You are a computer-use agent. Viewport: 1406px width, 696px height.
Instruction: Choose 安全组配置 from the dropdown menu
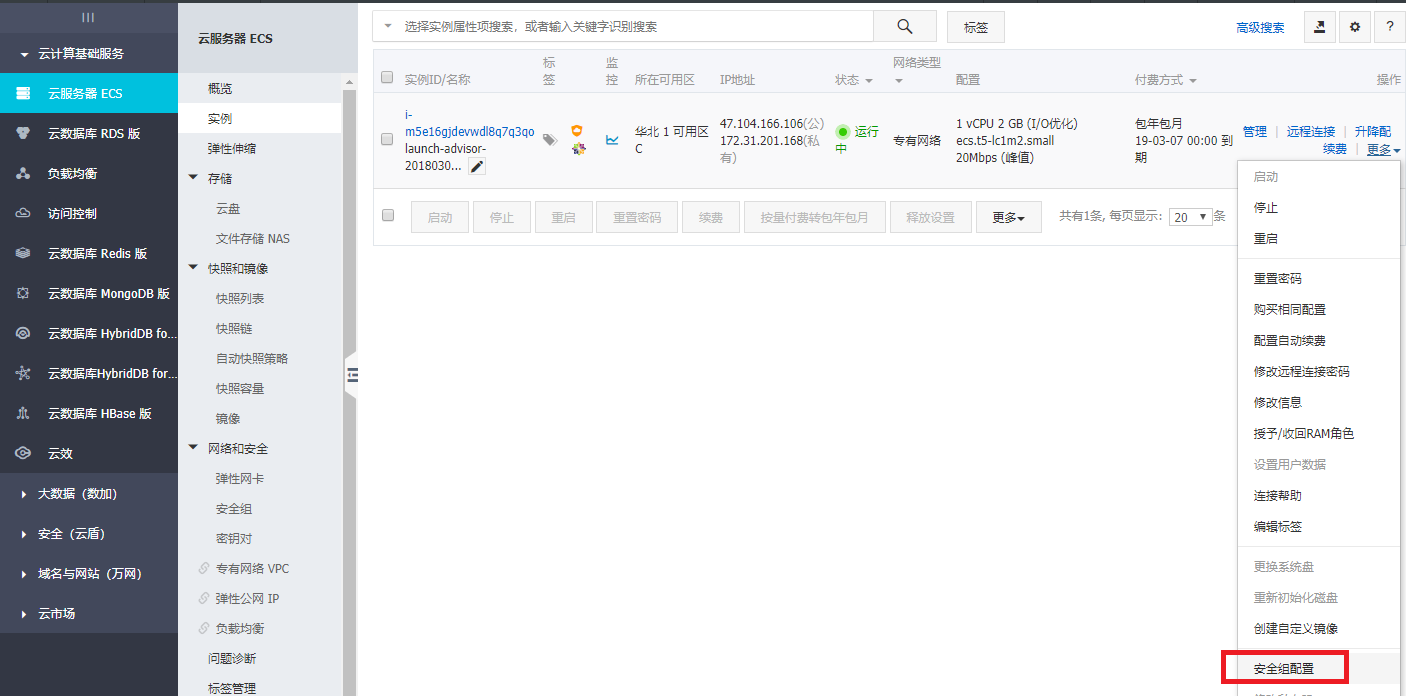[x=1284, y=668]
